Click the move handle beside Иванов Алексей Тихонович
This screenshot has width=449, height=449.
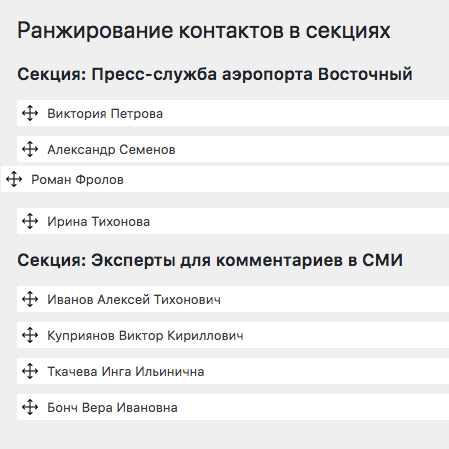30,299
